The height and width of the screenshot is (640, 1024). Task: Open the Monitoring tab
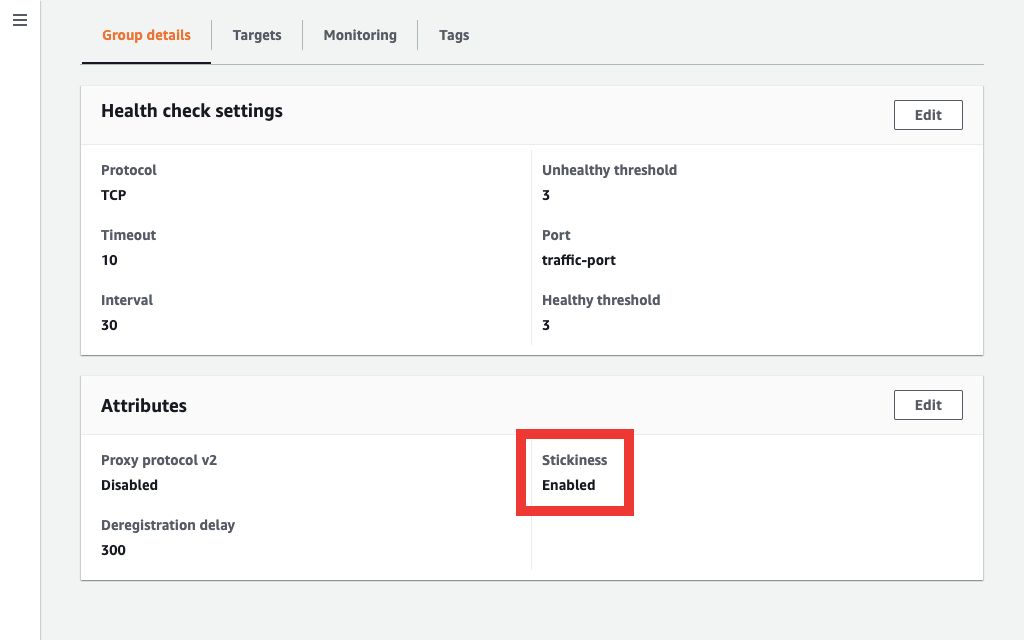pyautogui.click(x=359, y=35)
